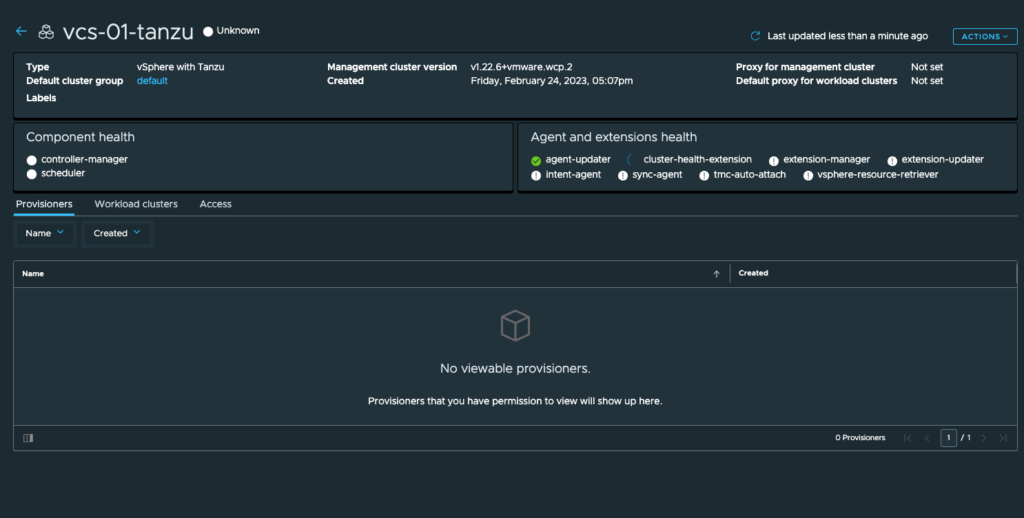Viewport: 1024px width, 518px height.
Task: Switch to the Workload clusters tab
Action: tap(136, 204)
